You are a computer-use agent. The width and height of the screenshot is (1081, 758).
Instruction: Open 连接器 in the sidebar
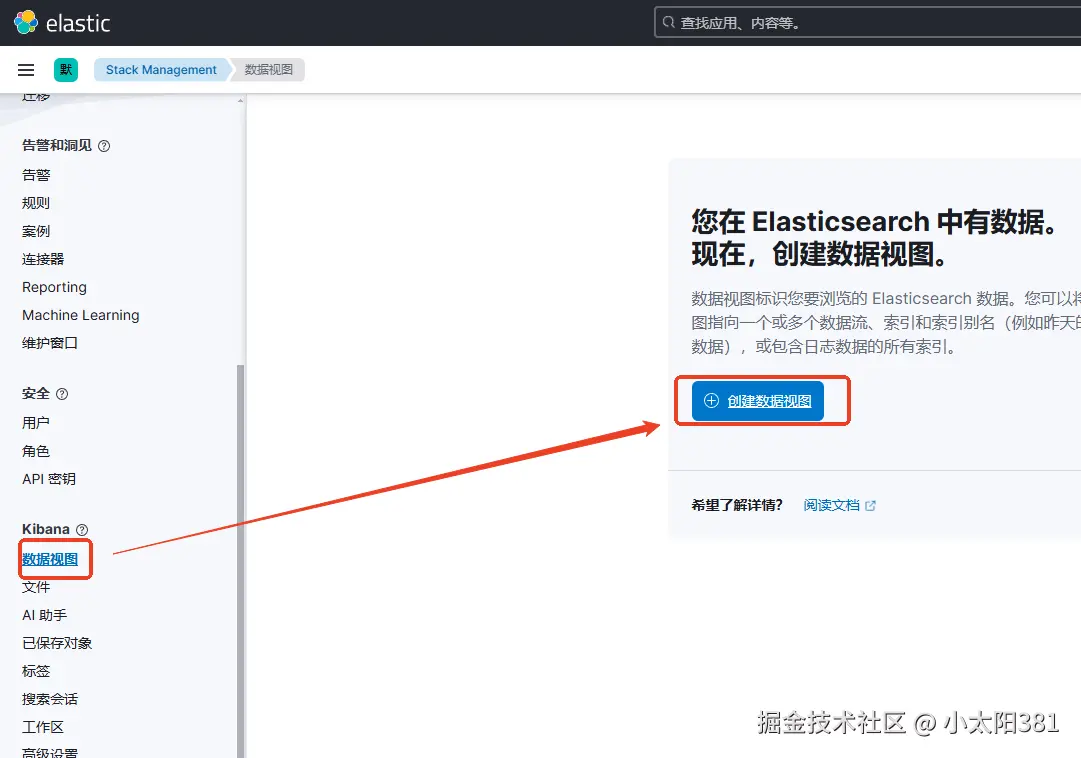click(43, 259)
